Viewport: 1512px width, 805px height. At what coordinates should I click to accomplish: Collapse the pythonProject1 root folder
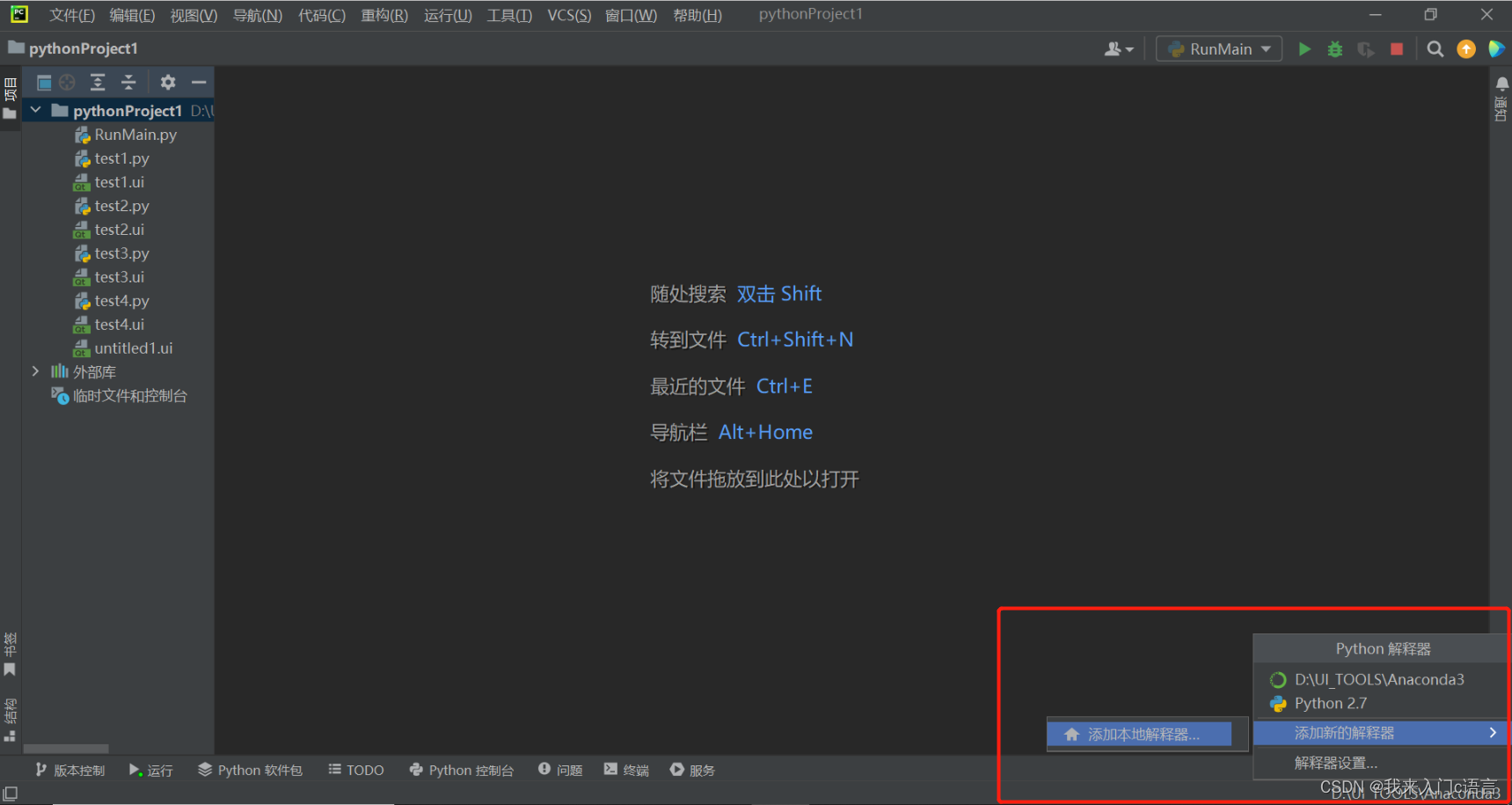36,110
